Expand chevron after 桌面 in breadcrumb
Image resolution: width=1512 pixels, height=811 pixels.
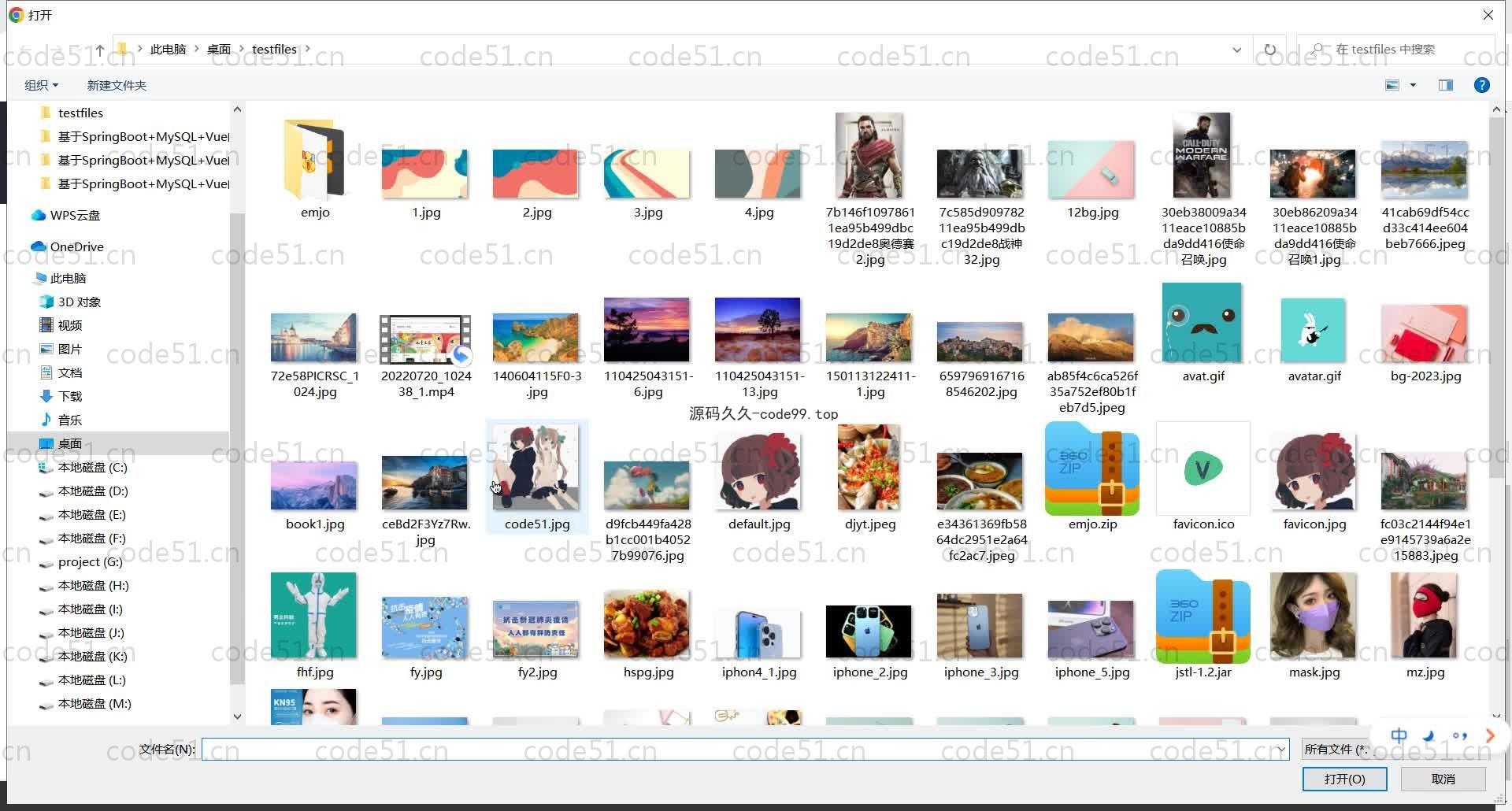pyautogui.click(x=242, y=49)
